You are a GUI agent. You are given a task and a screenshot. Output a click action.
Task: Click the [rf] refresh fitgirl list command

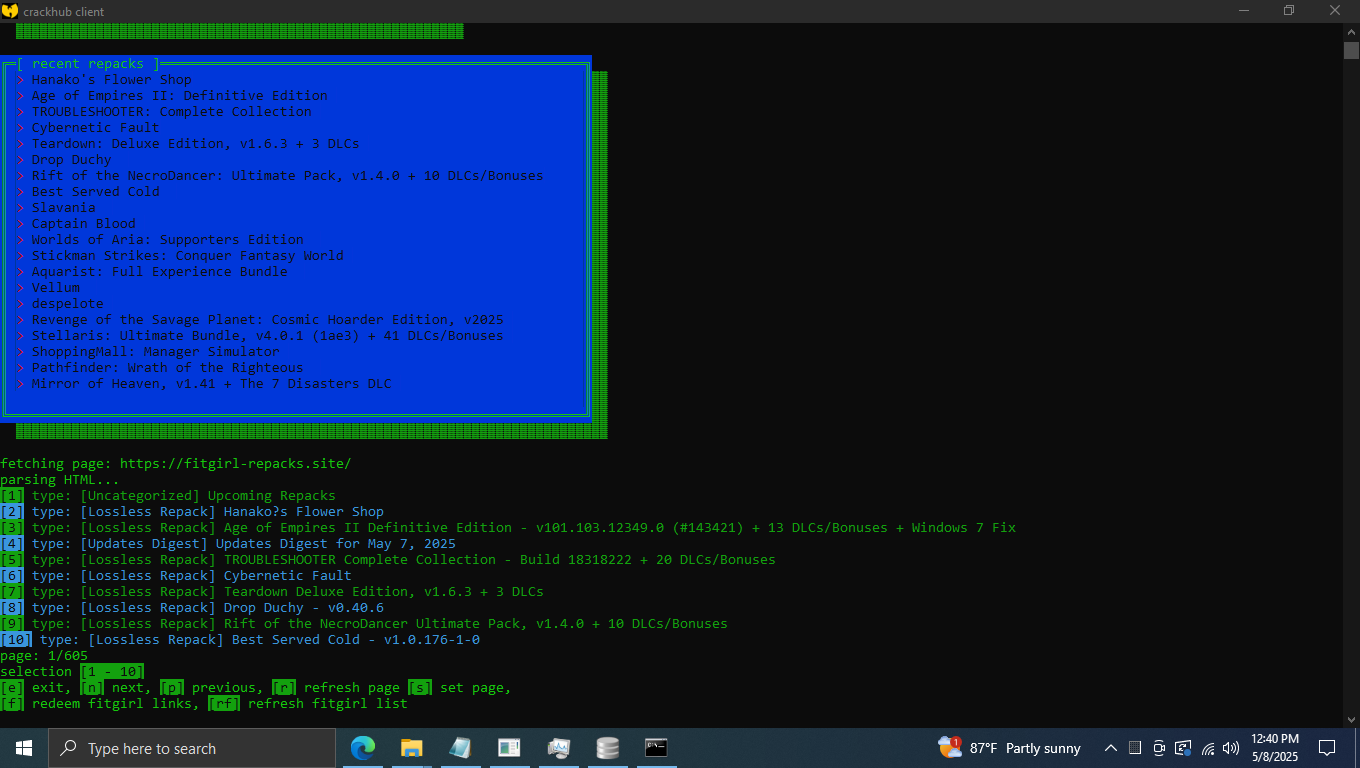point(308,703)
